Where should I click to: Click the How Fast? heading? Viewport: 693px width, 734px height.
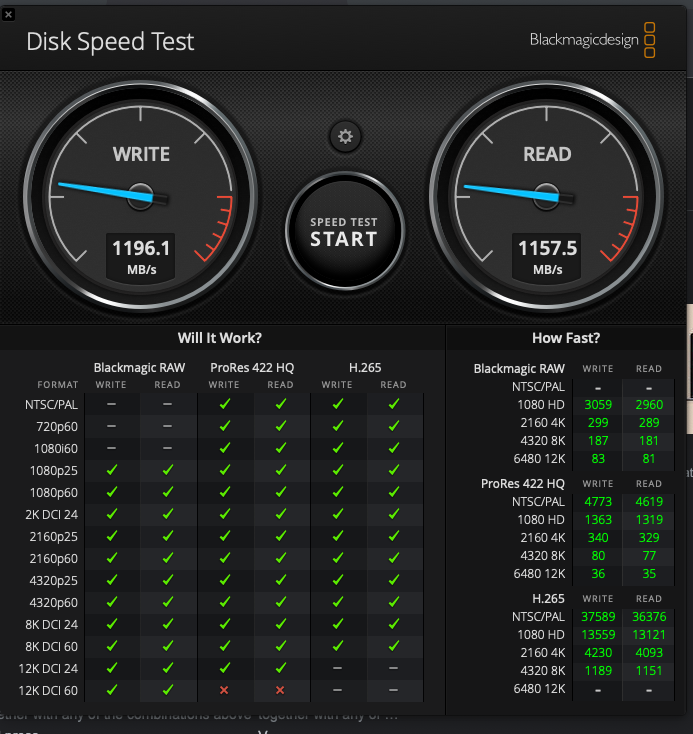(566, 338)
